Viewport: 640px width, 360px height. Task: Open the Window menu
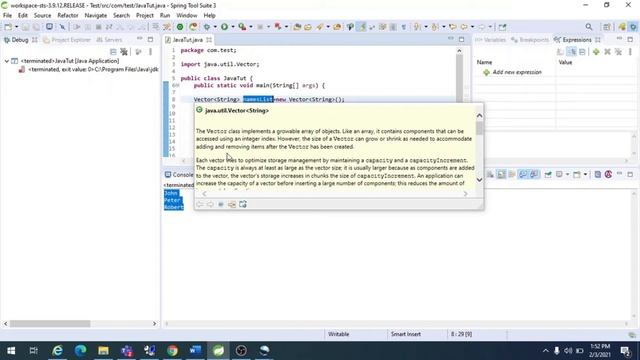(187, 16)
